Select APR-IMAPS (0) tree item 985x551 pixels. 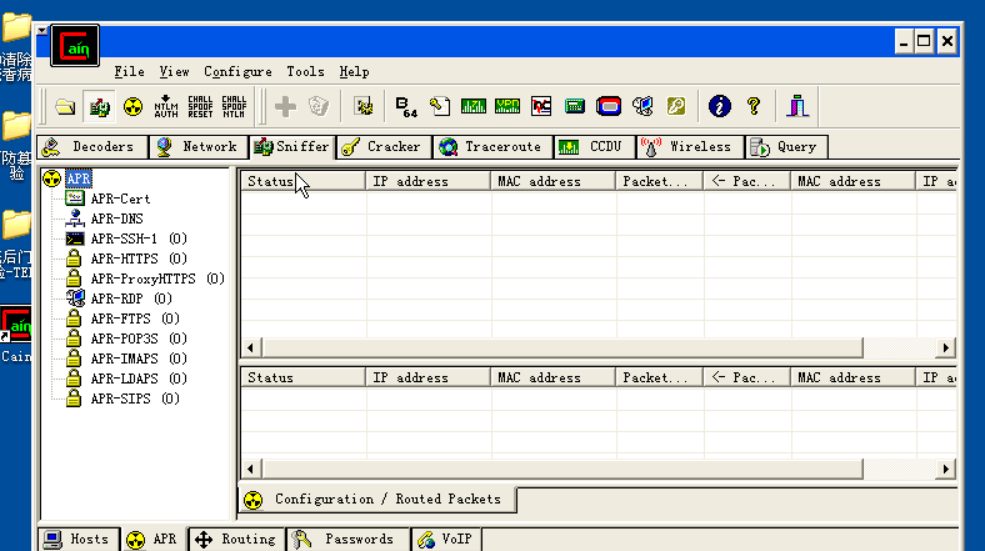[138, 359]
